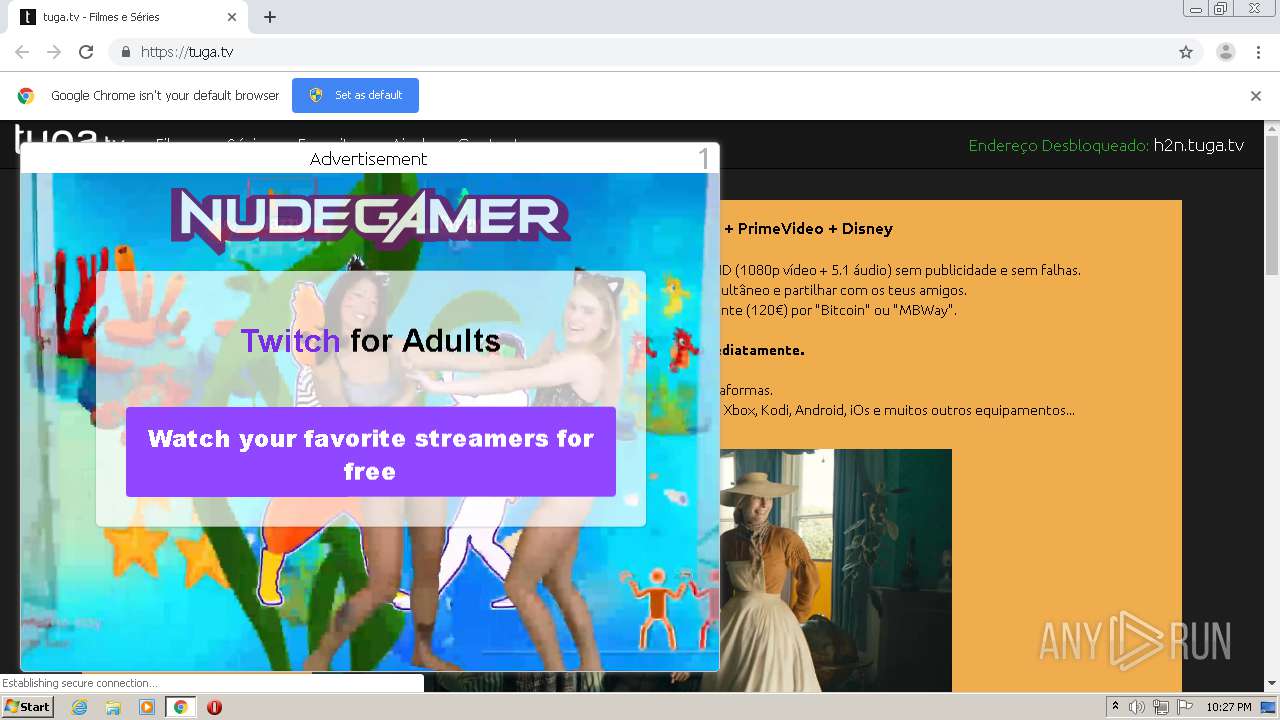Screen dimensions: 1280x720
Task: Open Chrome's three-dot menu
Action: [x=1259, y=52]
